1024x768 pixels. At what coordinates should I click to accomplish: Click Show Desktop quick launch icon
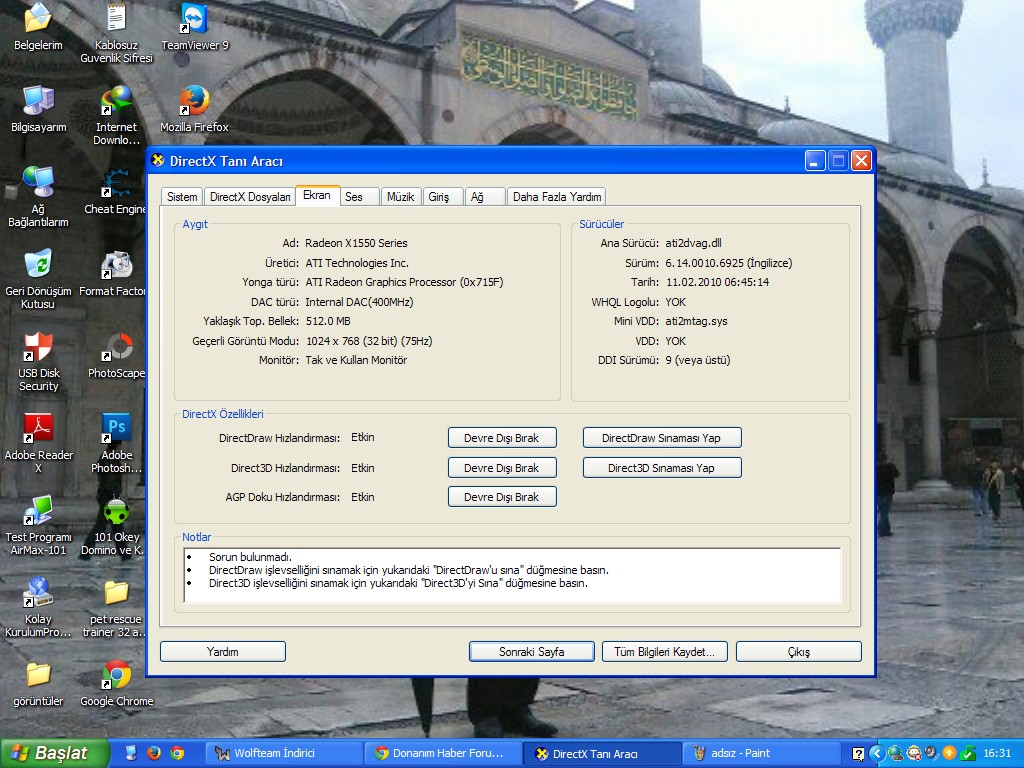tap(131, 753)
